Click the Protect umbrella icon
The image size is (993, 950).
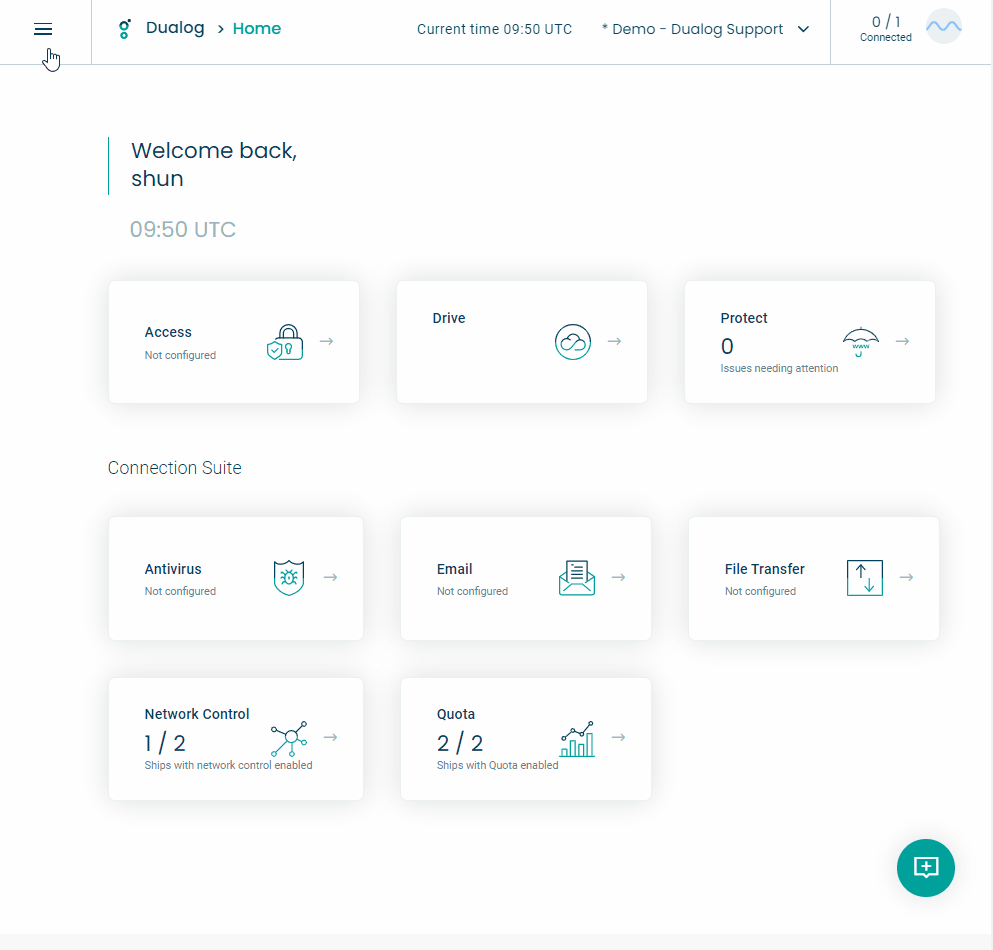[x=859, y=341]
